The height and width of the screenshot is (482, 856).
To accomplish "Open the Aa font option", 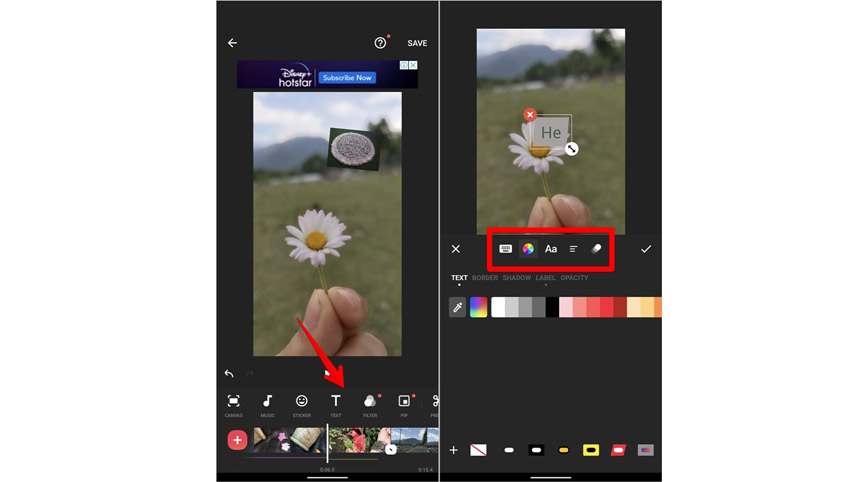I will pyautogui.click(x=551, y=249).
